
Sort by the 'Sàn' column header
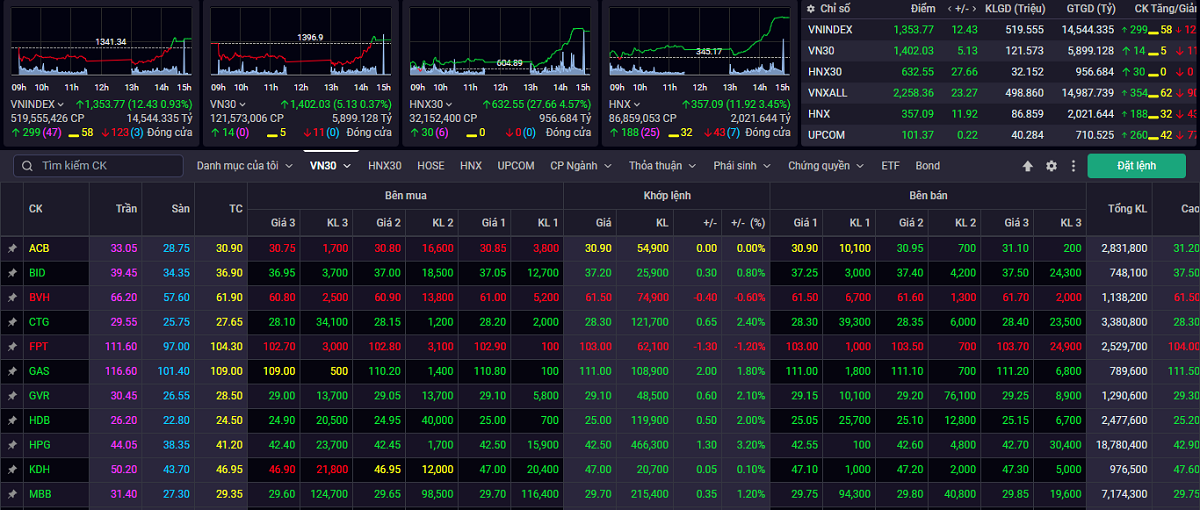[x=179, y=209]
